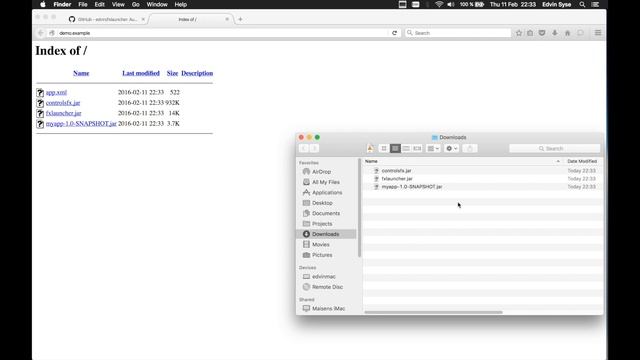Click the file icon next to app.xml
This screenshot has height=360, width=640.
click(x=40, y=93)
